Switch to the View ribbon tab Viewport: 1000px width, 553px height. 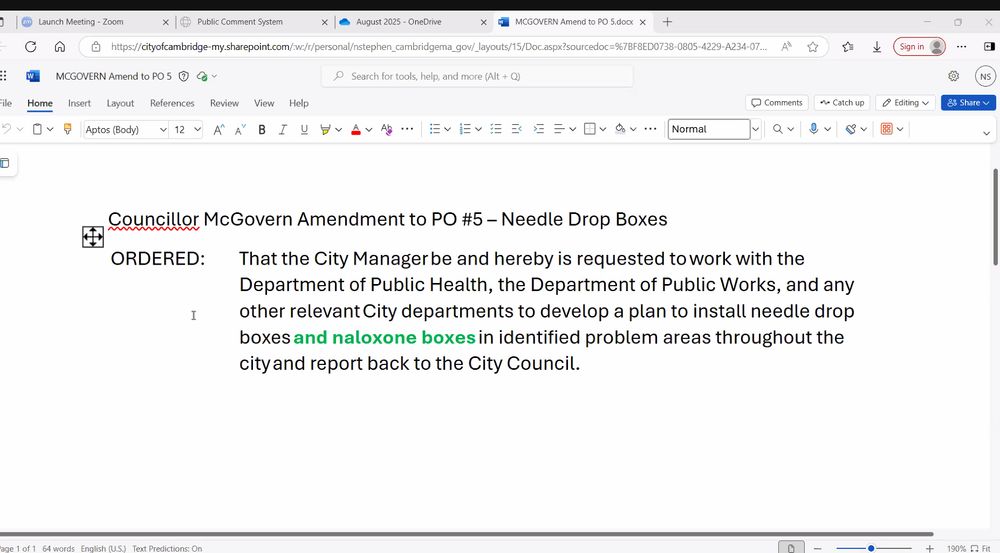pyautogui.click(x=263, y=103)
